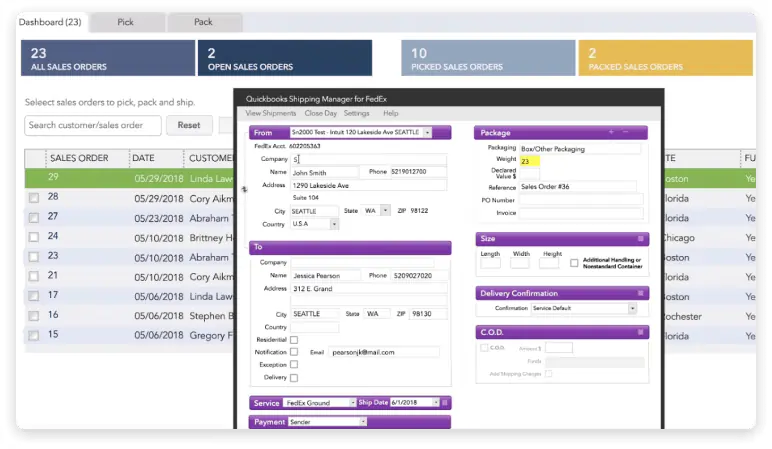Collapse the Size section square icon
Screen dimensions: 772x449
[x=641, y=239]
